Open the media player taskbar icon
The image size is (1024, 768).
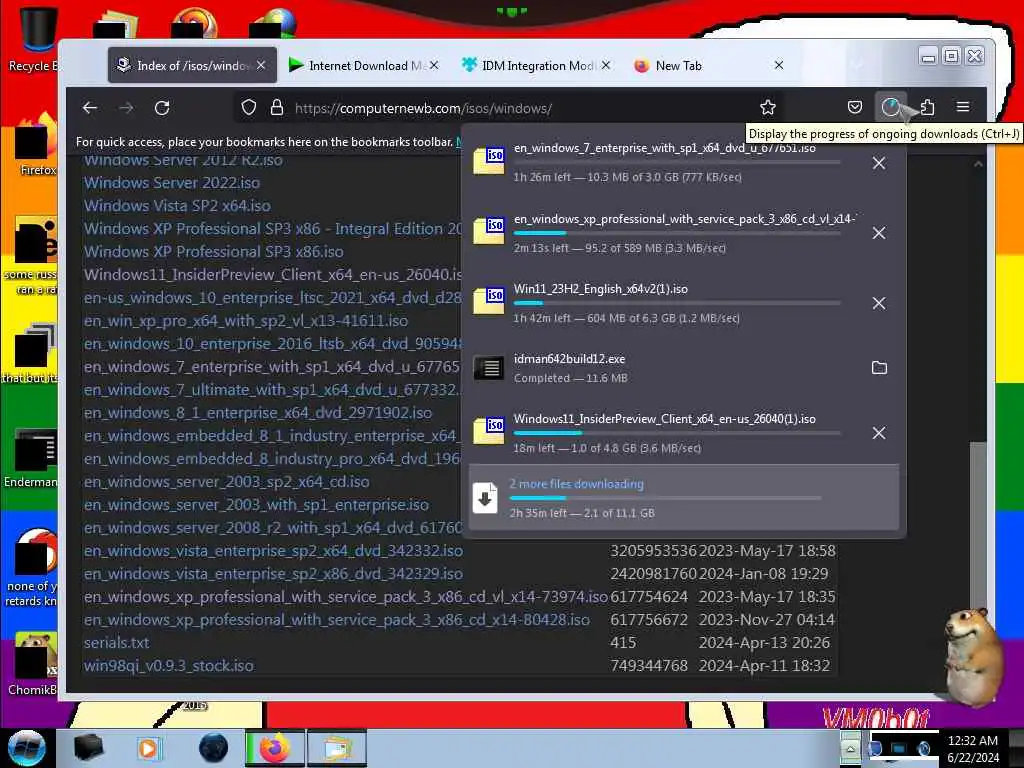[148, 748]
